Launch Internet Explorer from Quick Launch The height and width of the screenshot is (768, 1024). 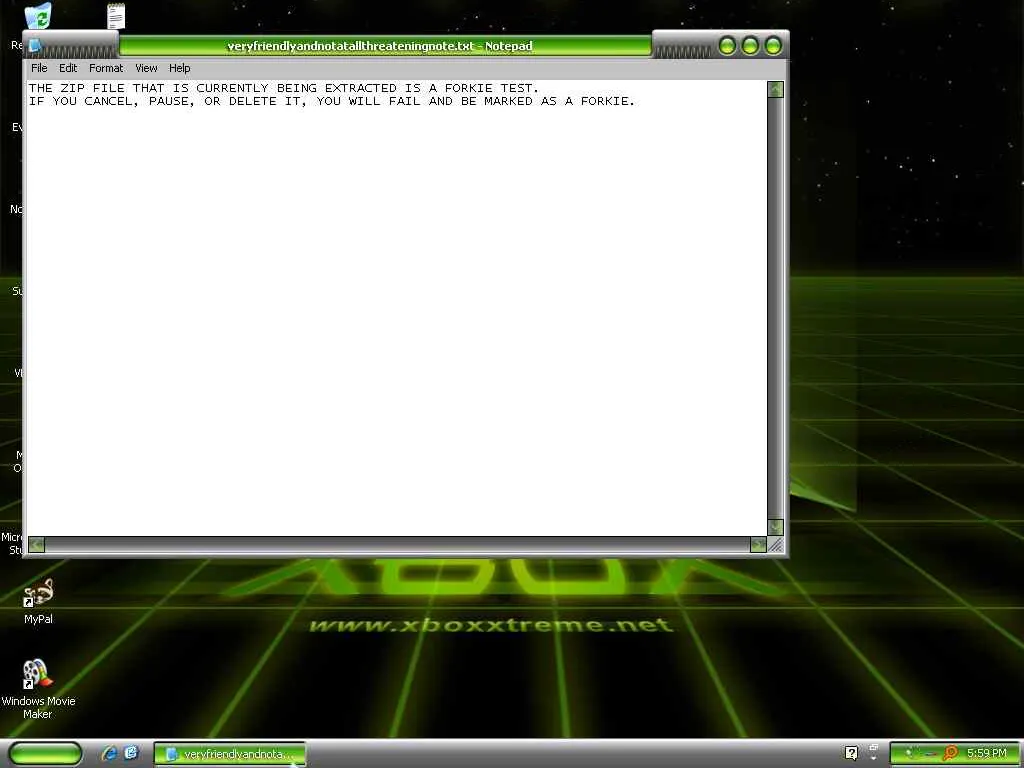coord(109,753)
